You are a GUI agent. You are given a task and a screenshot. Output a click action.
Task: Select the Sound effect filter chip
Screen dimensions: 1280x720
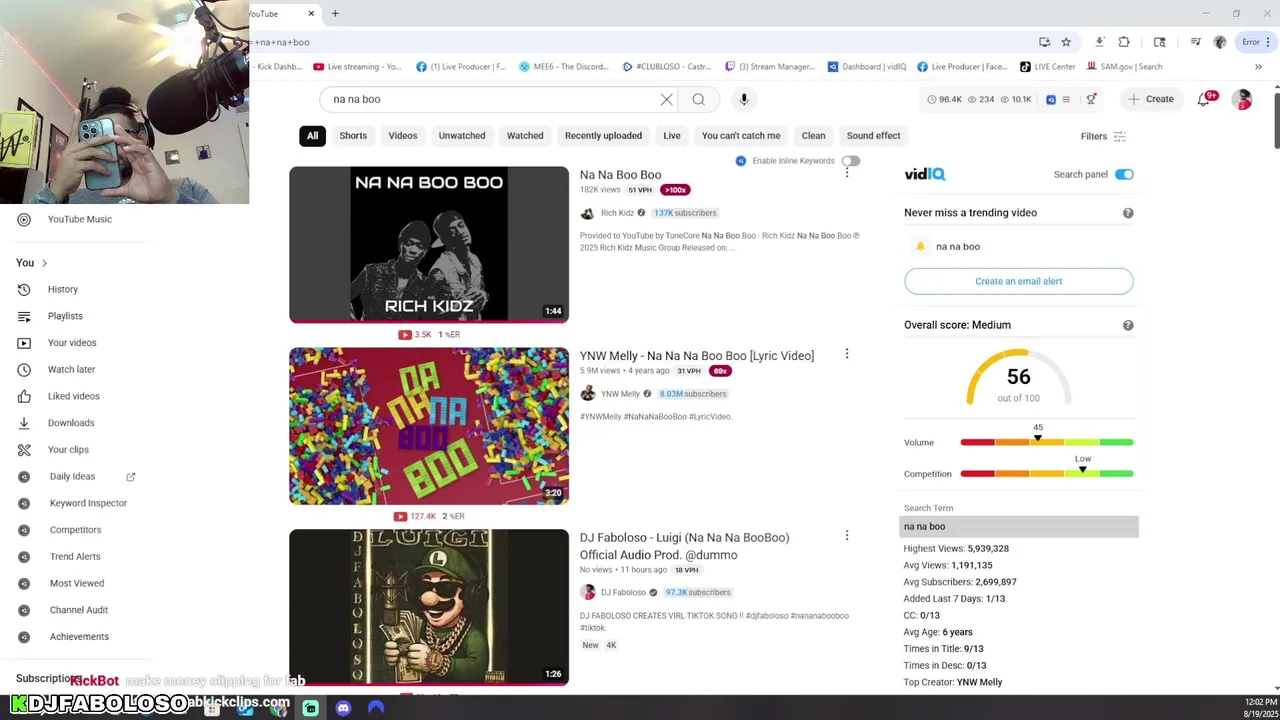(x=874, y=136)
